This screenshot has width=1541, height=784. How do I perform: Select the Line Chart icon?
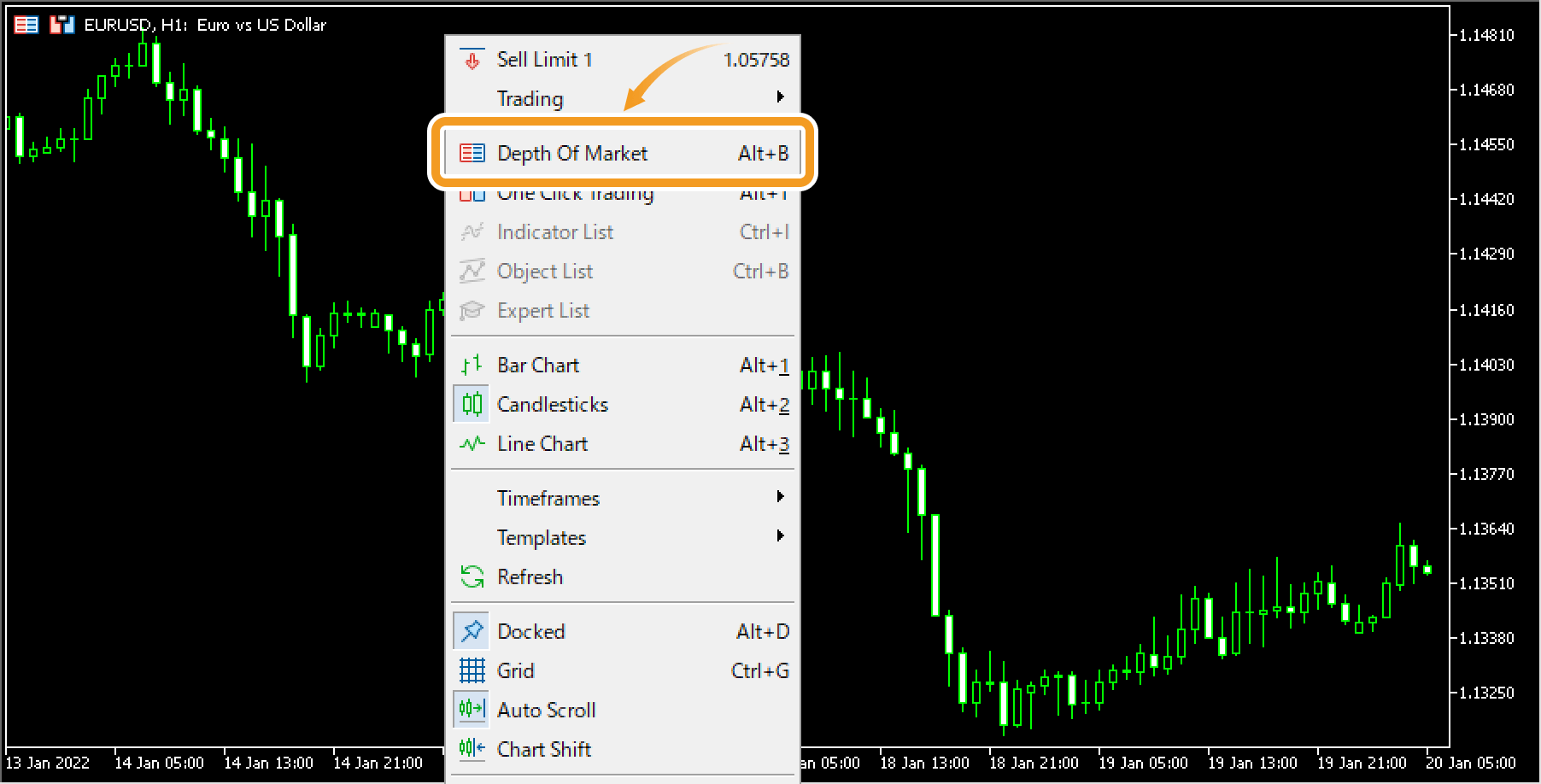[x=471, y=443]
